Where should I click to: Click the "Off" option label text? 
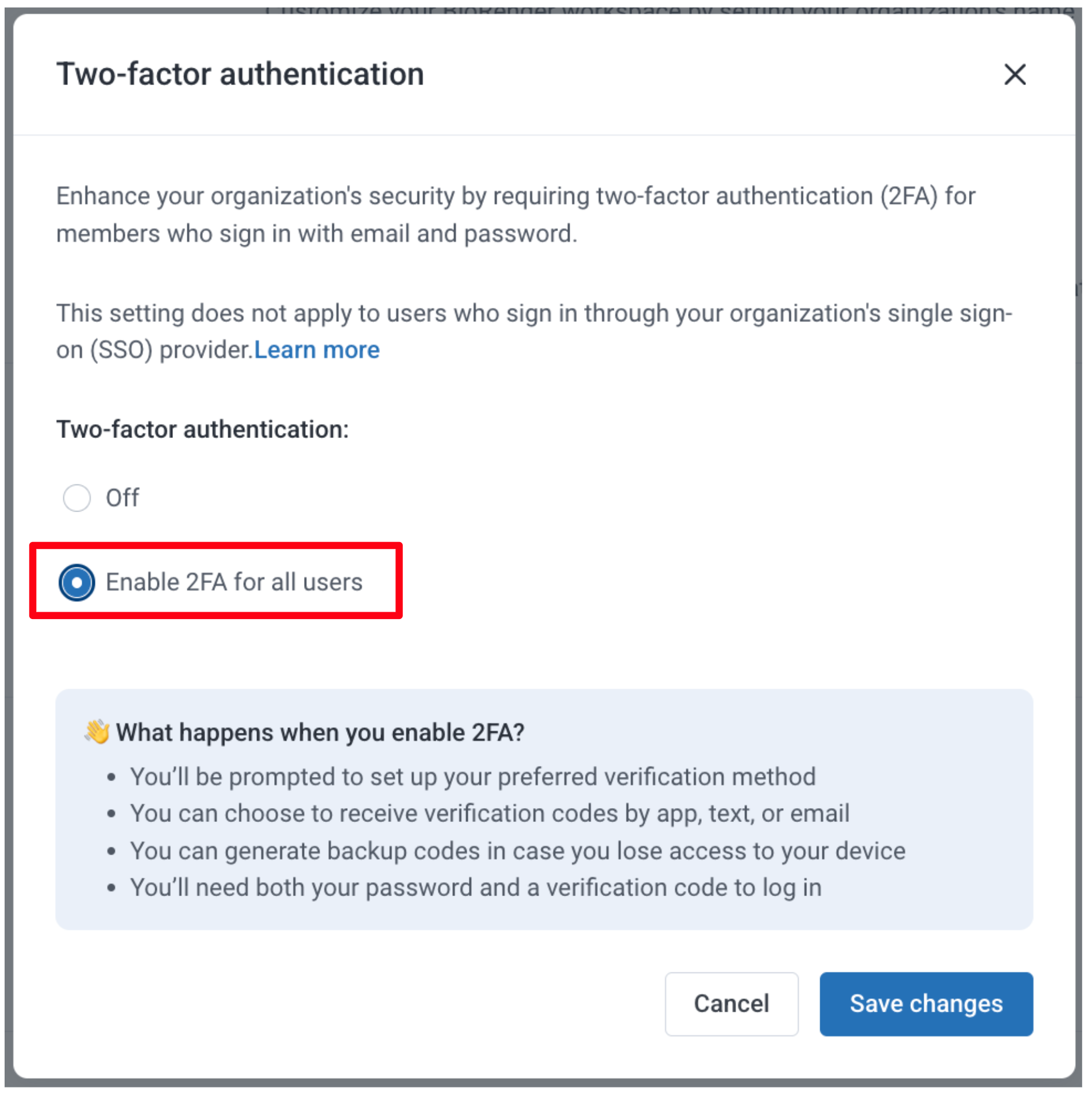click(122, 498)
